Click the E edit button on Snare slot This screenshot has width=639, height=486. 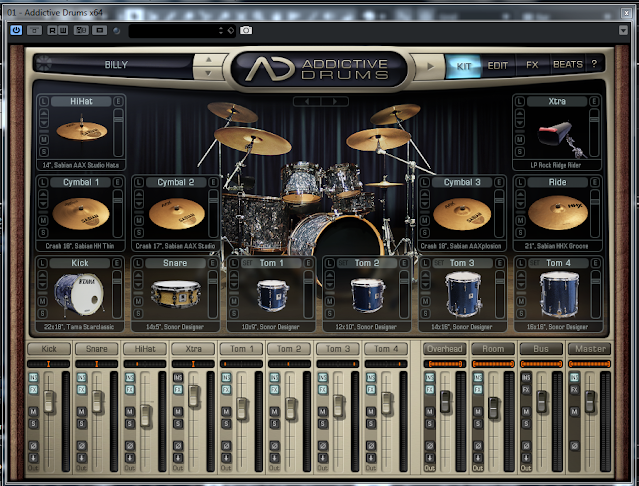pyautogui.click(x=212, y=263)
